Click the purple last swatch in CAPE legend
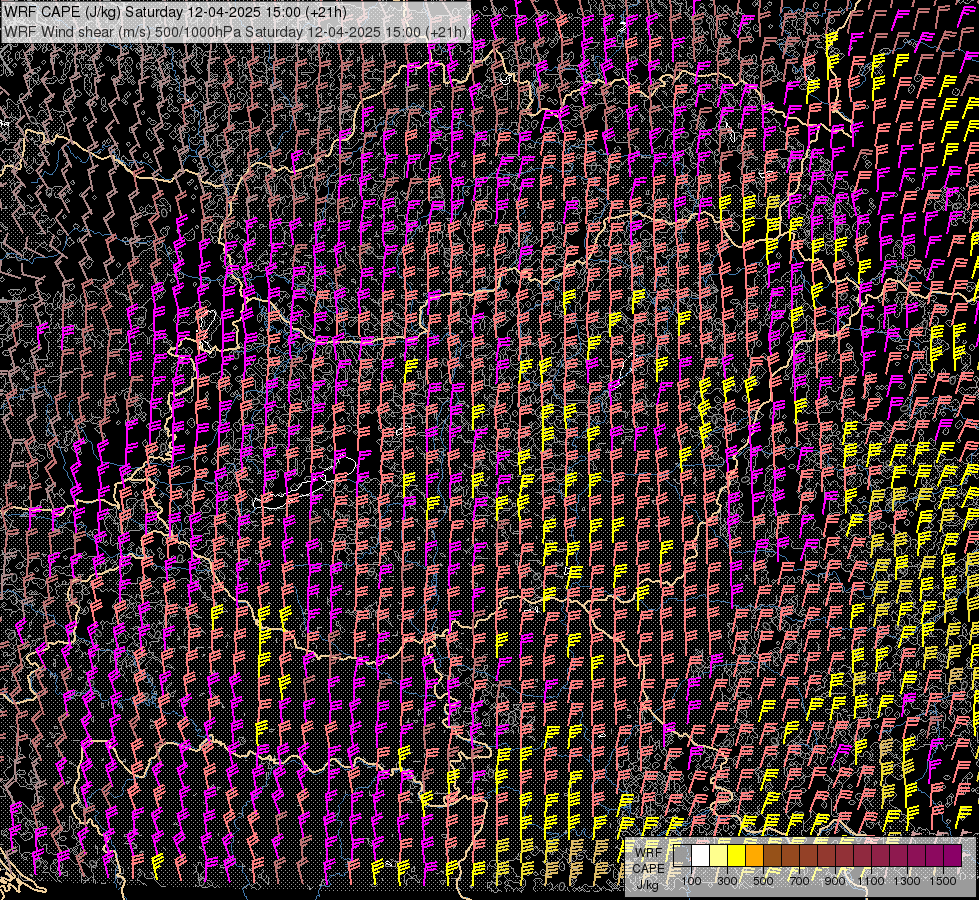Image resolution: width=979 pixels, height=900 pixels. (952, 856)
